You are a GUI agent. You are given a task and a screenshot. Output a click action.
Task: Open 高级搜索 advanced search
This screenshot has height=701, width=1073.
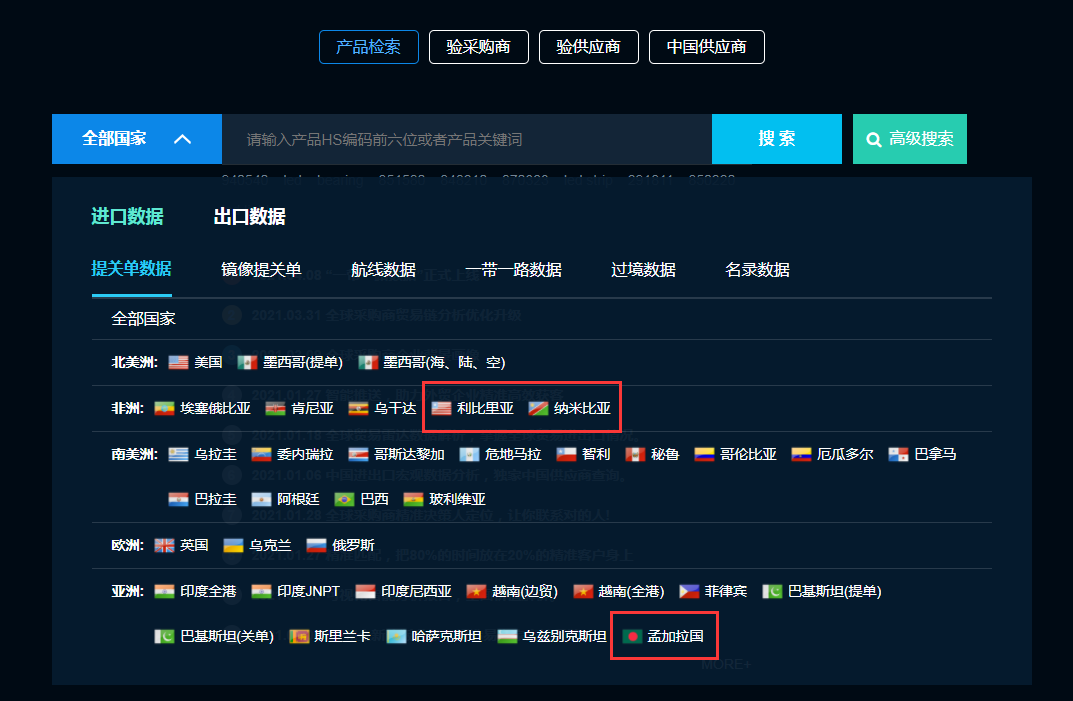(909, 139)
